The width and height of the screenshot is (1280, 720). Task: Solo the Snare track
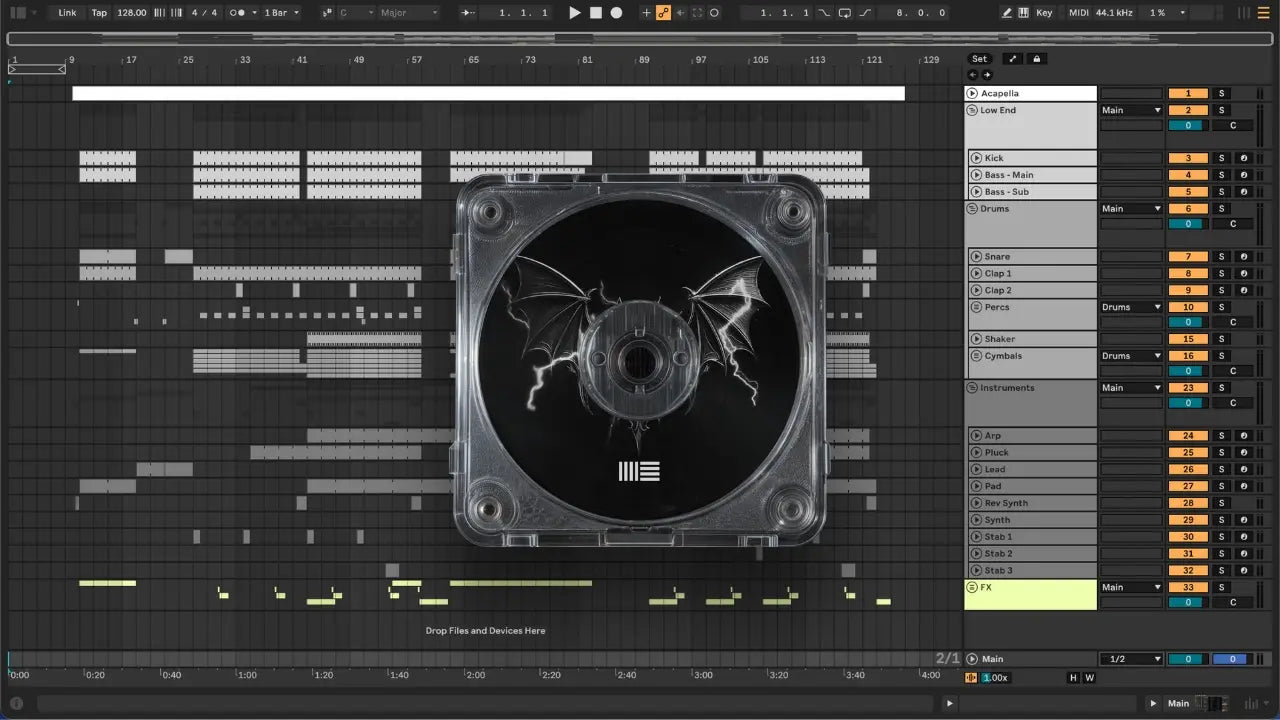pyautogui.click(x=1220, y=257)
